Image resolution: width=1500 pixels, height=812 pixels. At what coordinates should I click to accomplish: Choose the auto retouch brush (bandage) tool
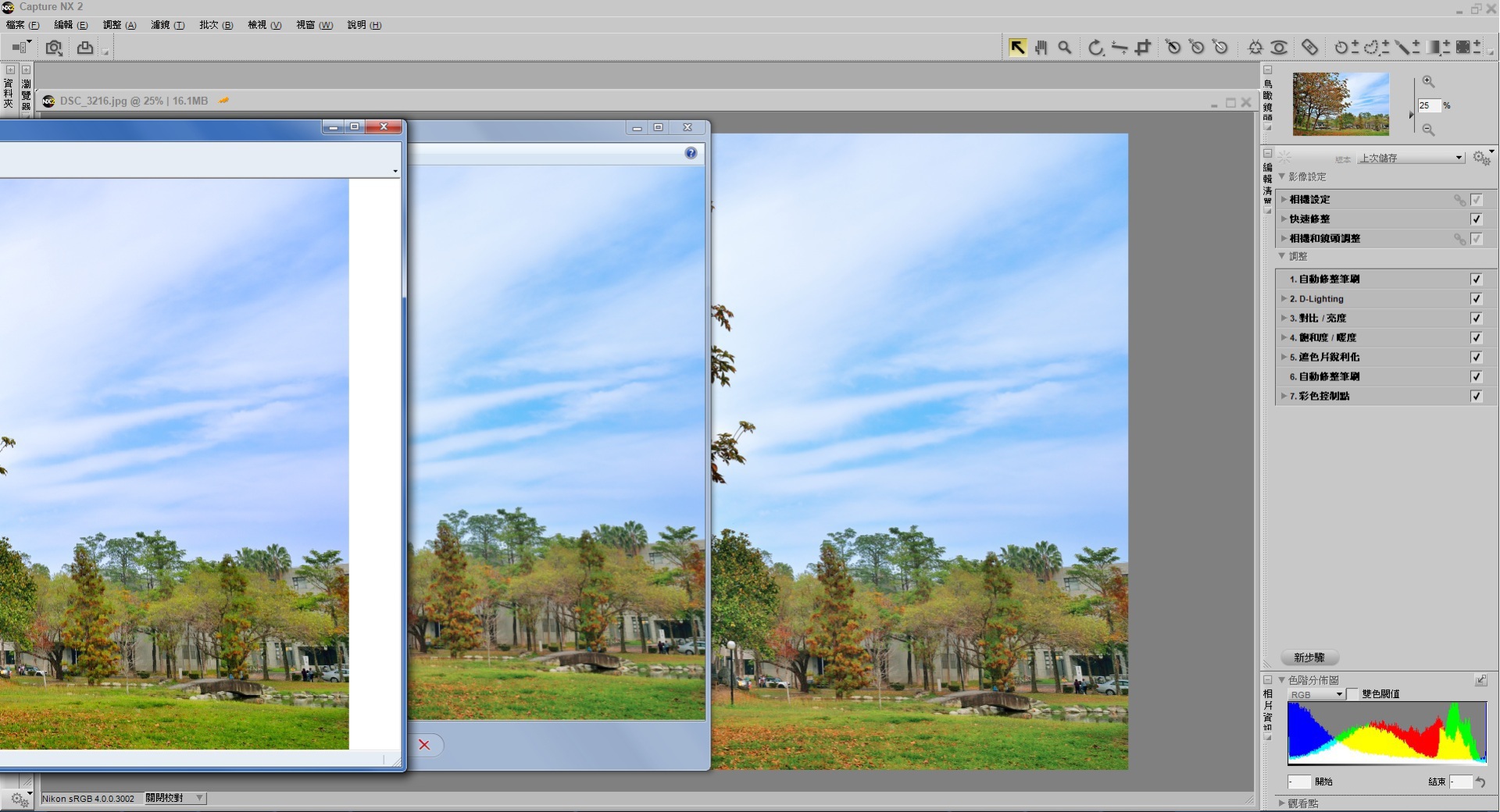click(1310, 48)
